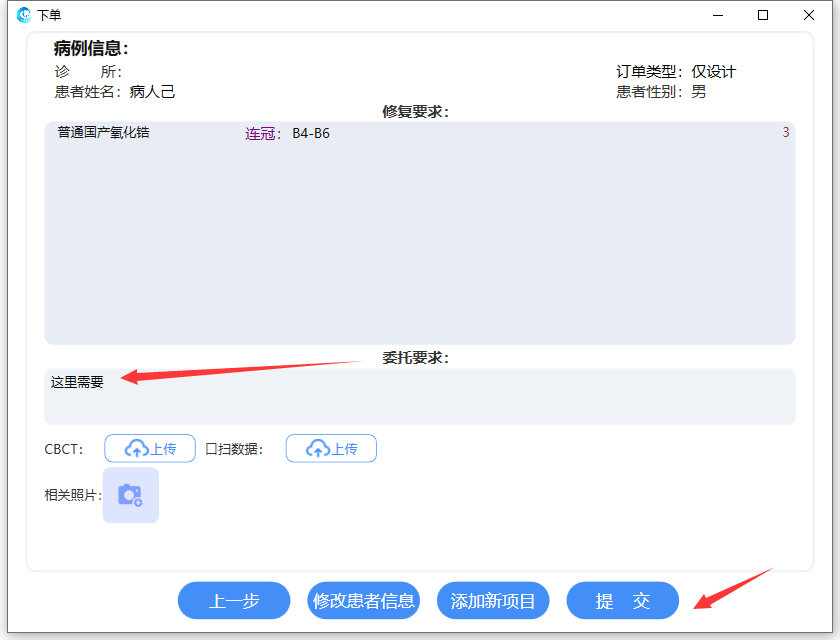Select the 普通国产氧化锆 material entry
840x640 pixels.
pos(103,132)
